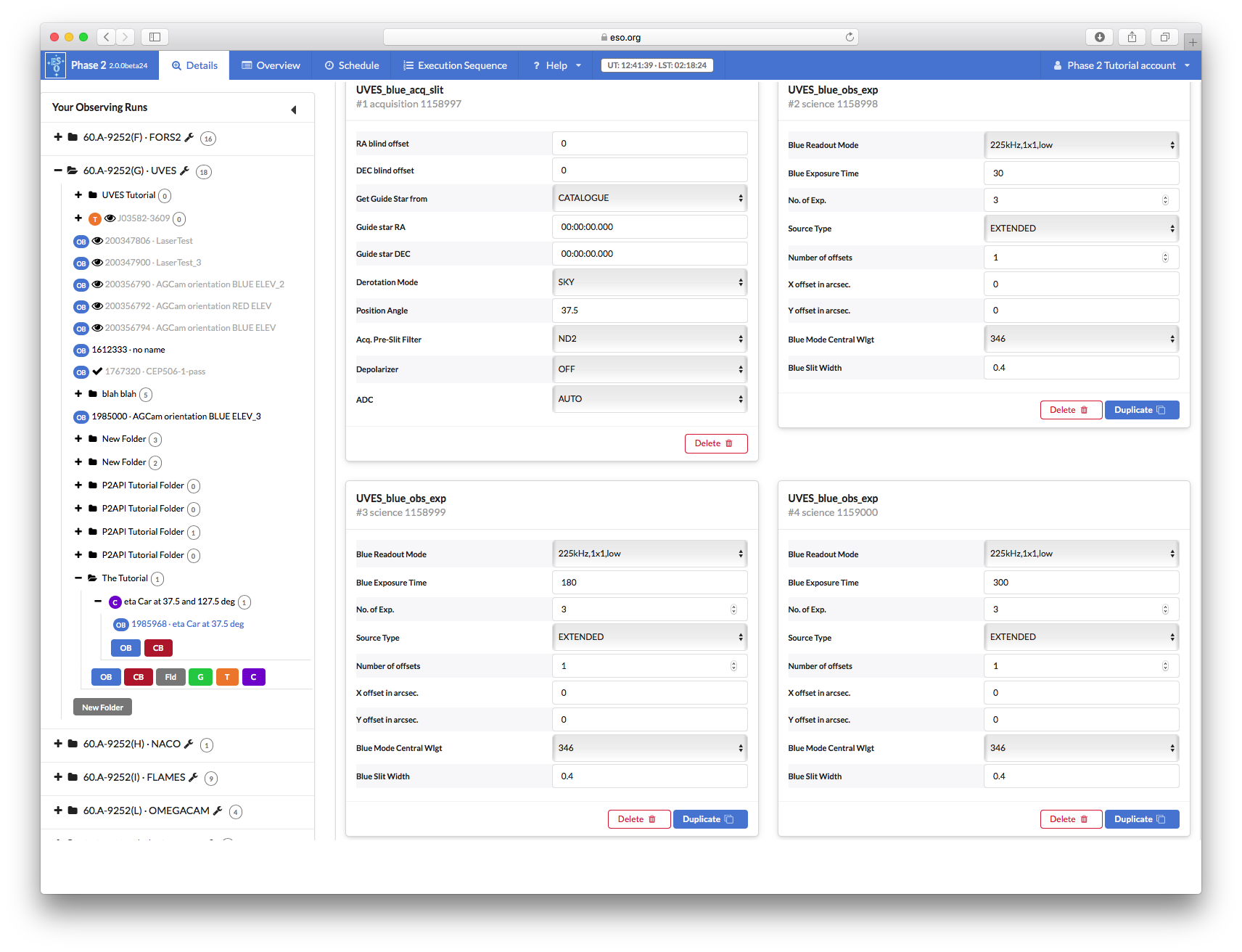This screenshot has width=1242, height=952.
Task: Click the Position Angle 37.5 field
Action: coord(650,311)
